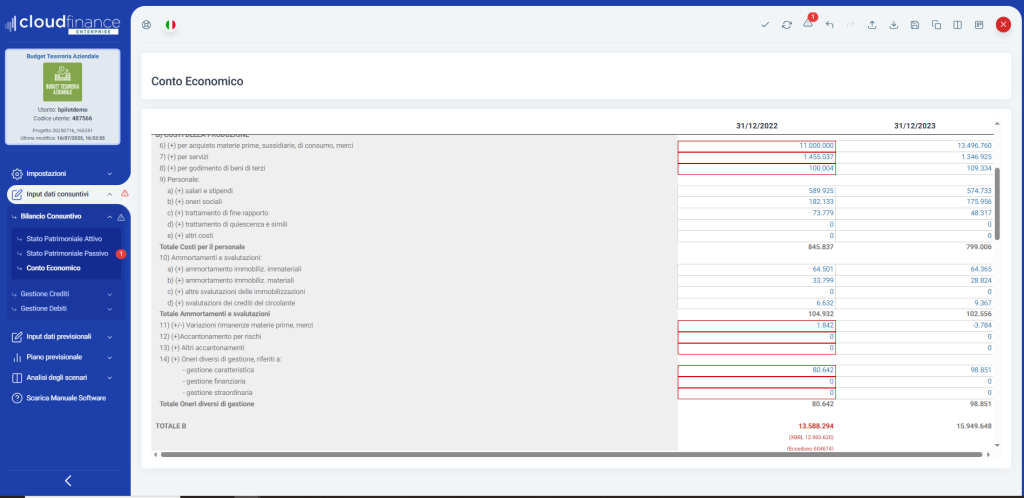Edit 2022 godimento beni di terzi 100.004
The width and height of the screenshot is (1024, 498).
click(756, 169)
